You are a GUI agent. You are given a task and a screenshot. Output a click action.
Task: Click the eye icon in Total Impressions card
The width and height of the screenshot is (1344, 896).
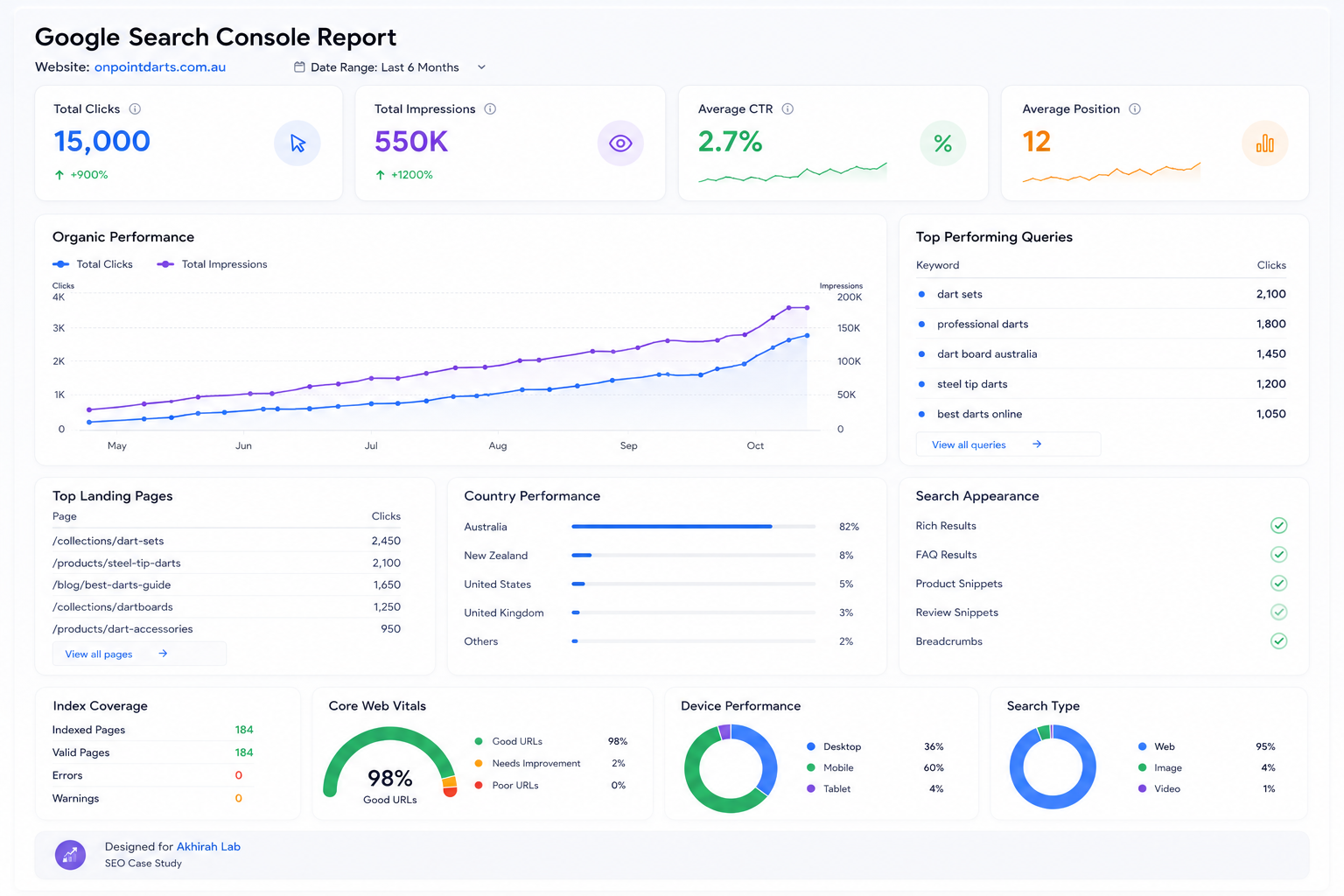(x=620, y=143)
